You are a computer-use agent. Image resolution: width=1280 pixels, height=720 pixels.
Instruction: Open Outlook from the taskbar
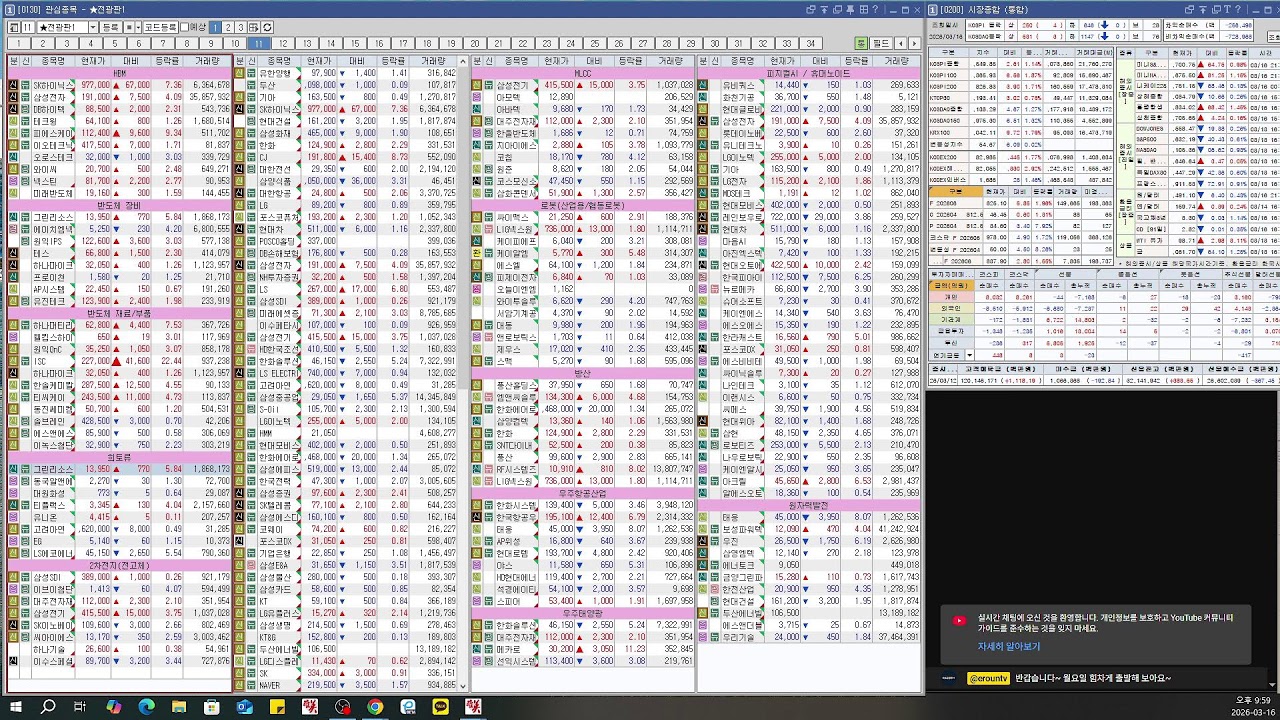245,707
